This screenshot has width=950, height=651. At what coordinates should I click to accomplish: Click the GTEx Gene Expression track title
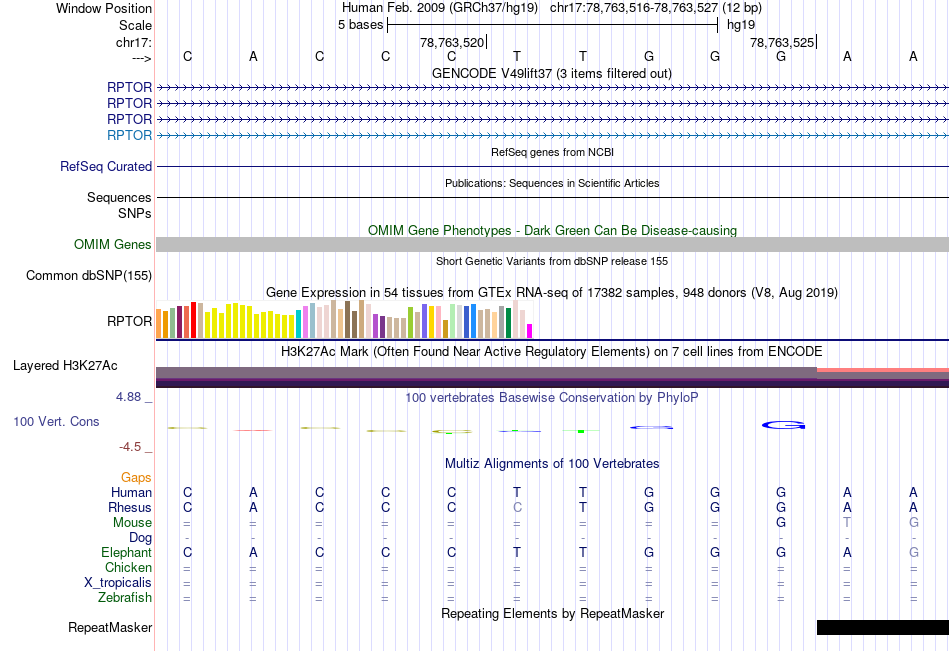click(552, 293)
